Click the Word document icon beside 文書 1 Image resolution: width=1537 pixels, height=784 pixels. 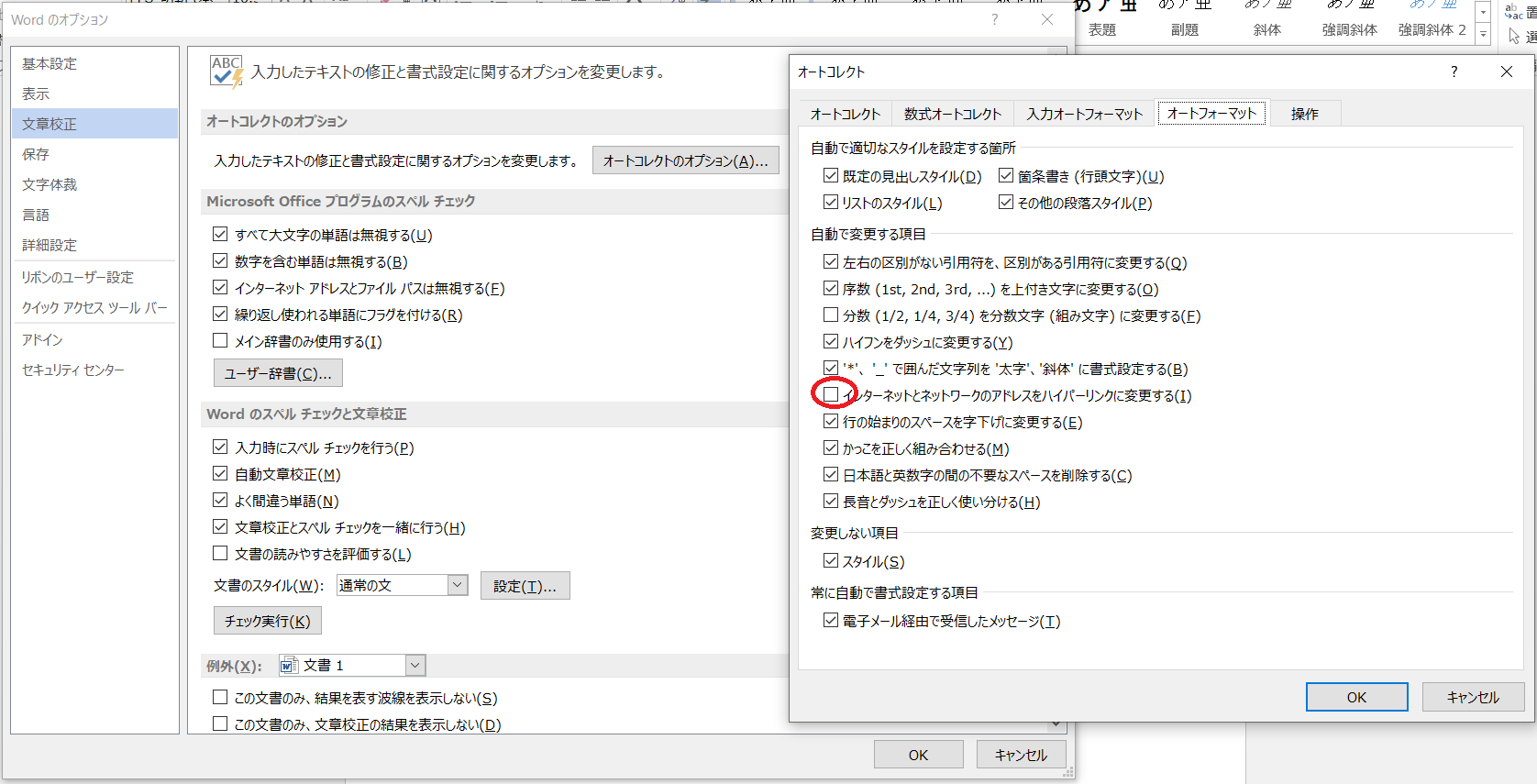(290, 666)
